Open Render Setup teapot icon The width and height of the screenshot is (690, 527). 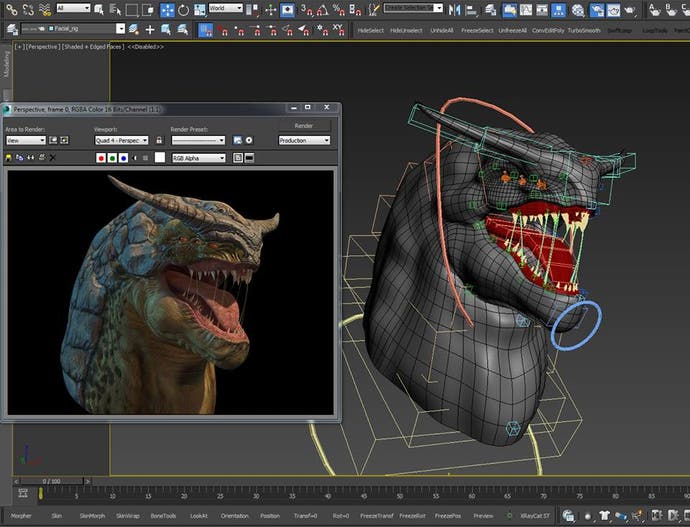tap(597, 10)
